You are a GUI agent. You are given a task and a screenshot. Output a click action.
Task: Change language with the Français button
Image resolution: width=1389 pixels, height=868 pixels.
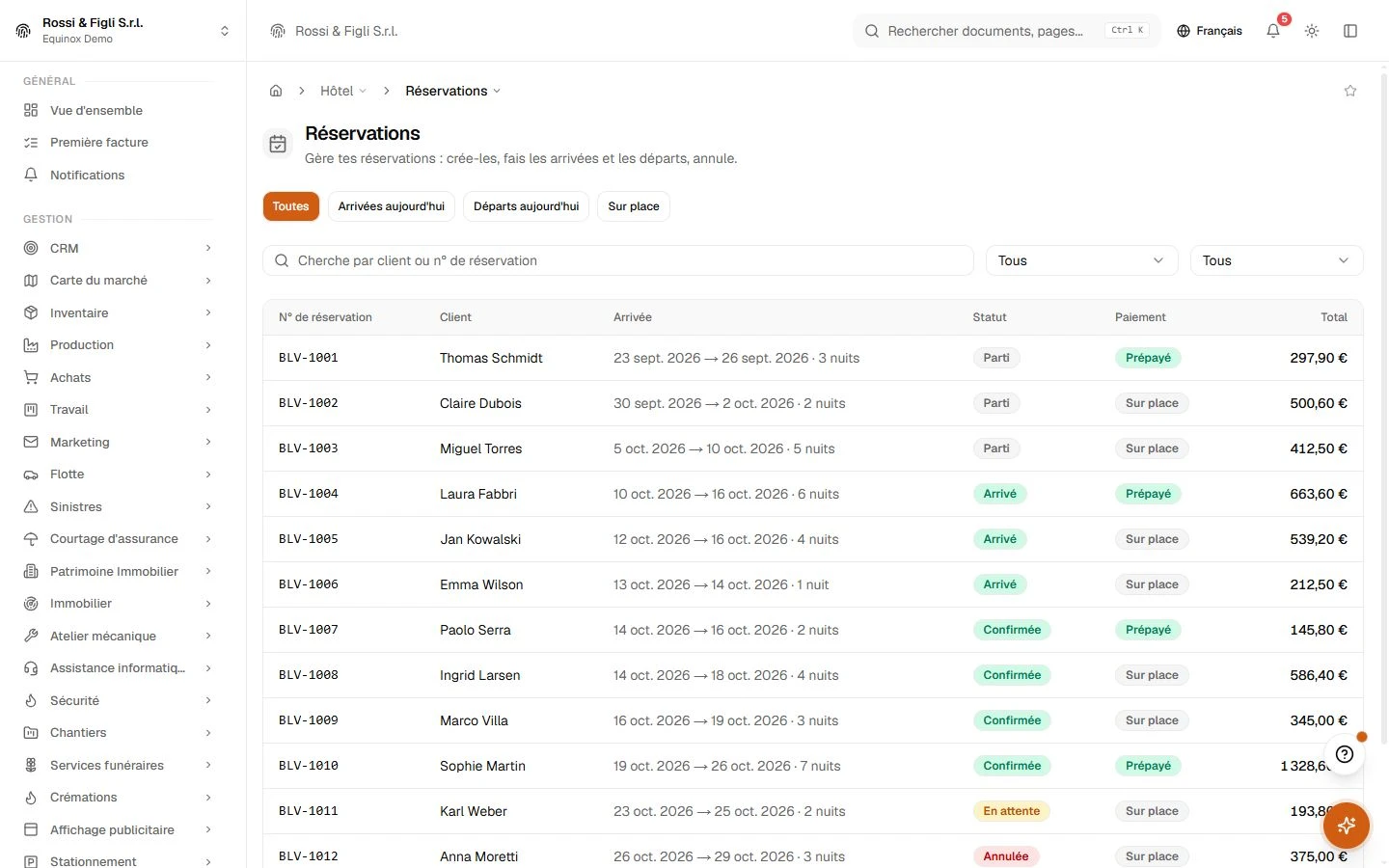point(1210,31)
